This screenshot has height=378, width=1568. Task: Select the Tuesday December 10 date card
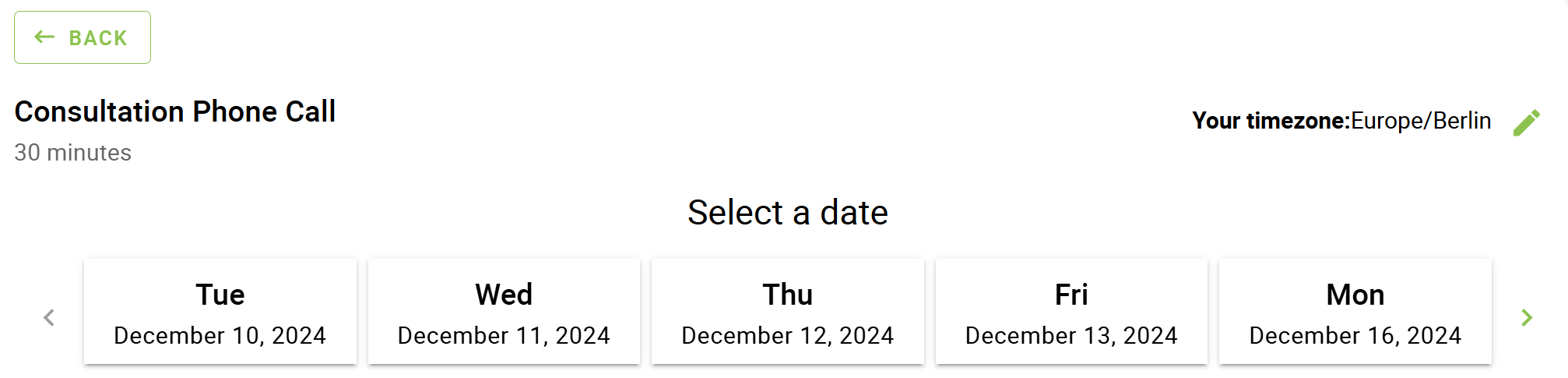(220, 312)
